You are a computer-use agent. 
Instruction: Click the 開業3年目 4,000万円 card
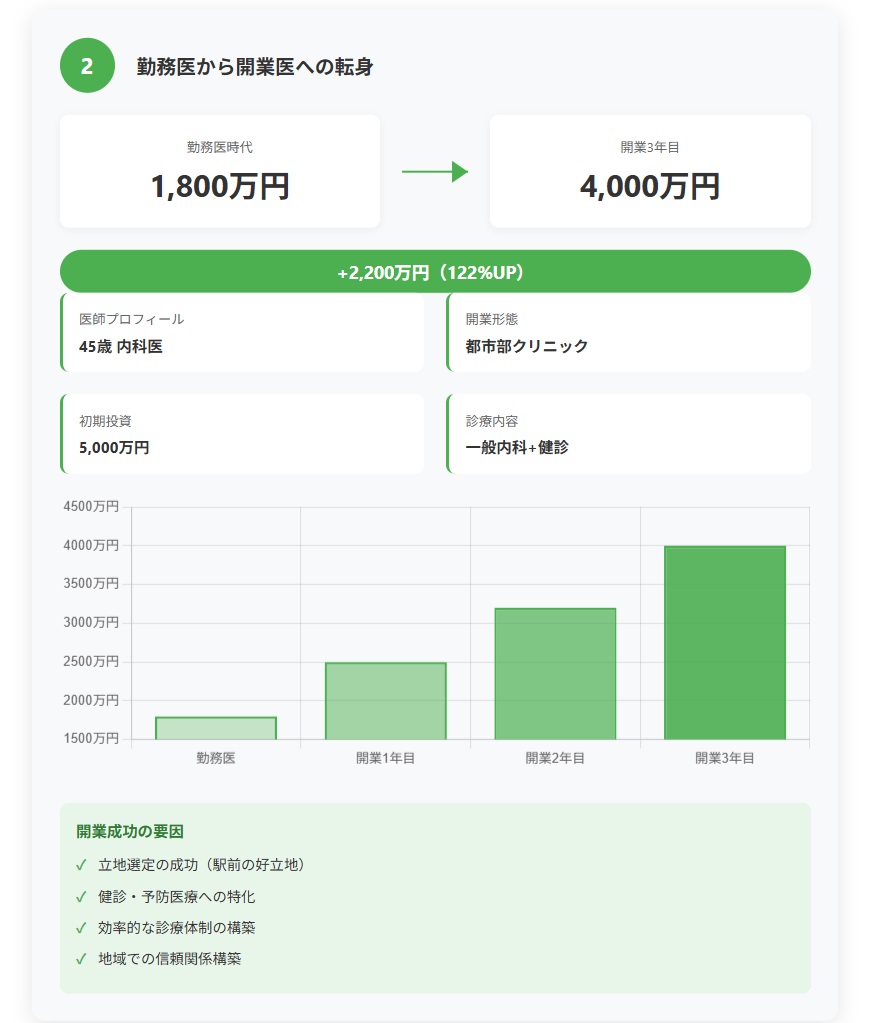click(x=650, y=171)
